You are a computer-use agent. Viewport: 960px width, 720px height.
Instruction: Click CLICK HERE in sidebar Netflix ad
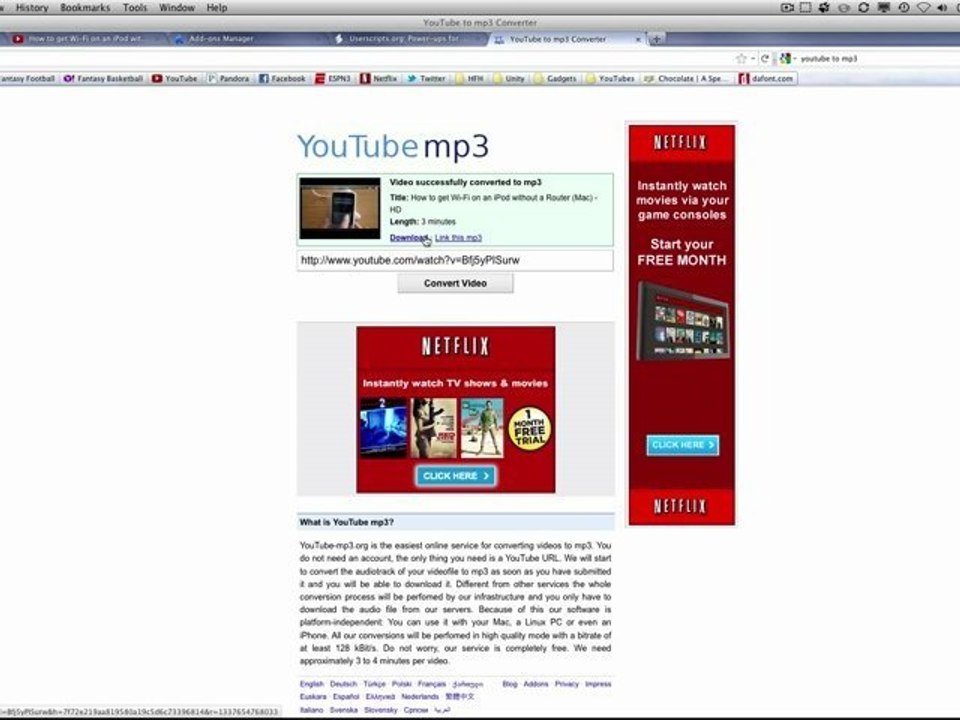683,445
